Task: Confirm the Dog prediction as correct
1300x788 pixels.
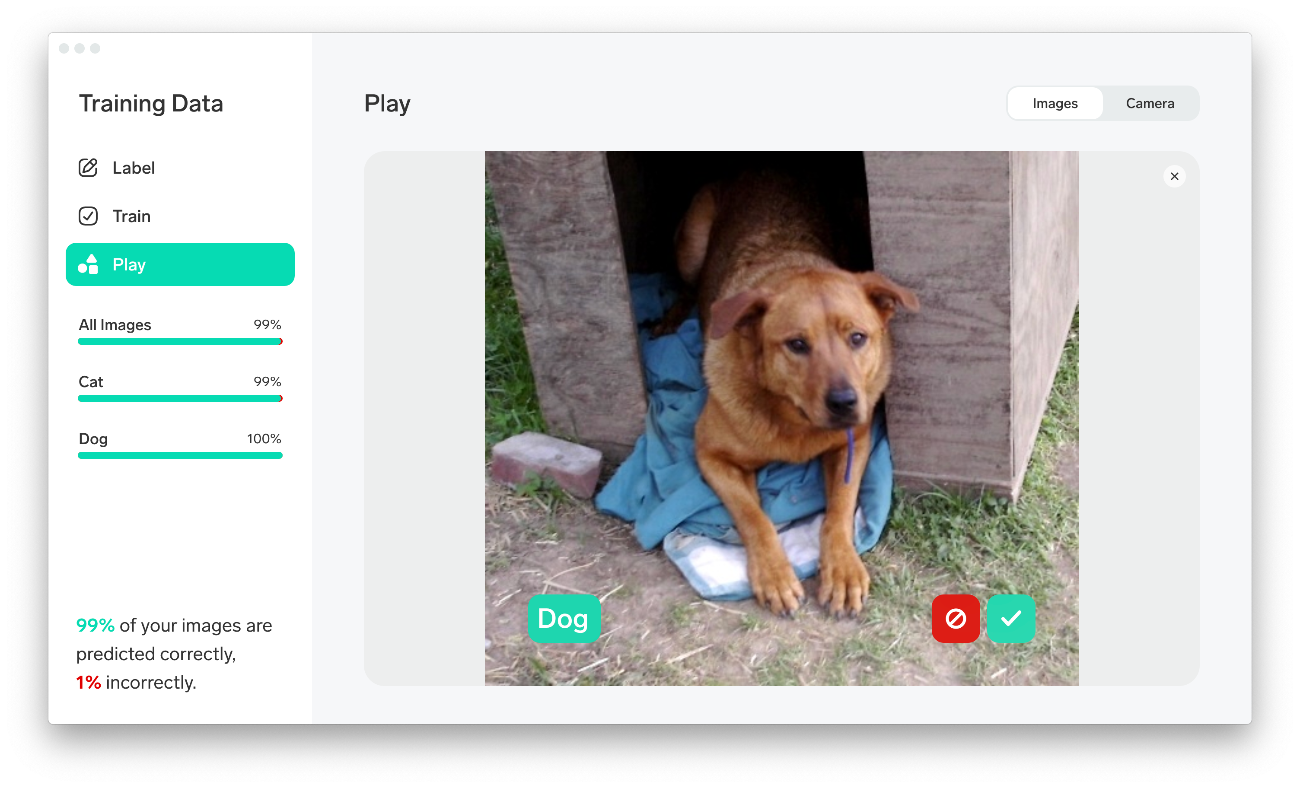Action: coord(1011,619)
